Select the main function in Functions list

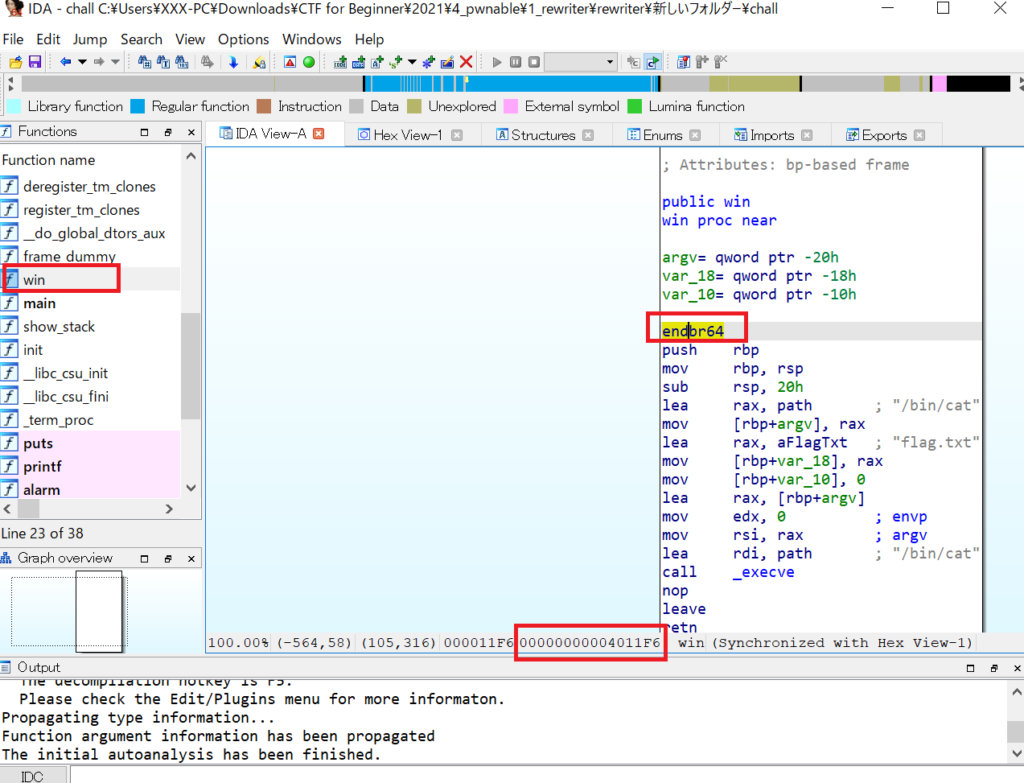tap(40, 303)
